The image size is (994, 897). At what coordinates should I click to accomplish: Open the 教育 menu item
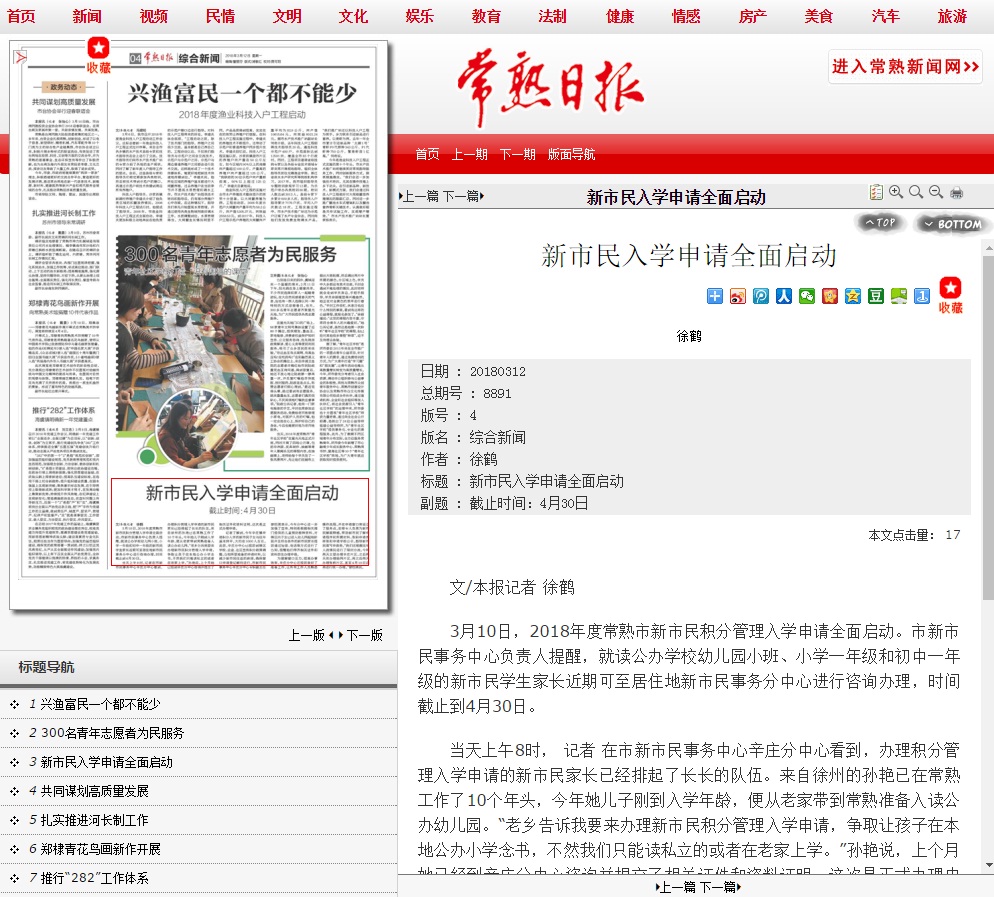coord(486,16)
